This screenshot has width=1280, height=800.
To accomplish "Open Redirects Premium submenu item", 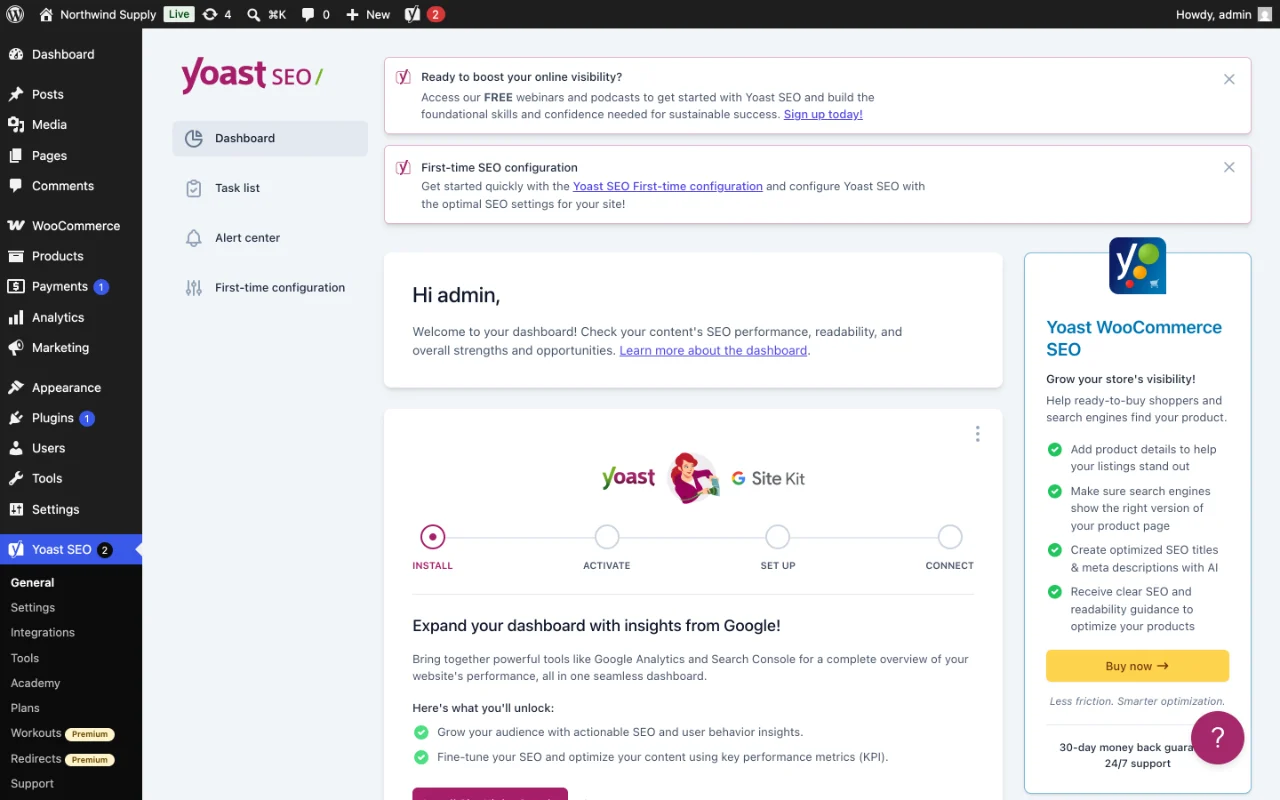I will [x=71, y=759].
